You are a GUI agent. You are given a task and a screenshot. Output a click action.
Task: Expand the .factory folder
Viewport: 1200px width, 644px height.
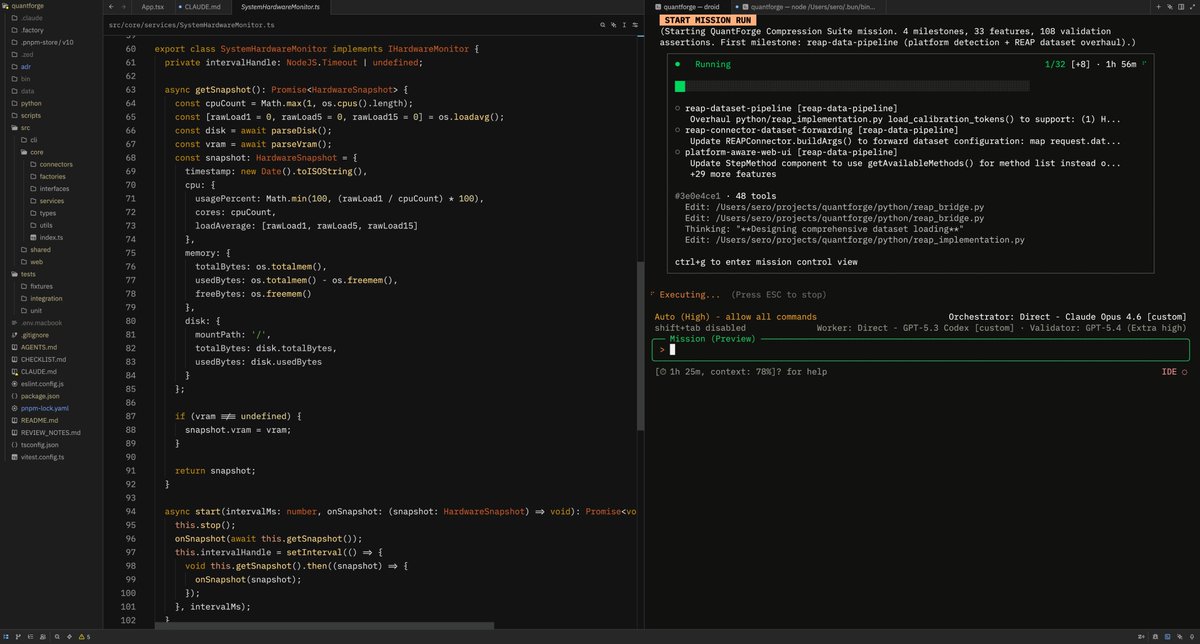[31, 30]
